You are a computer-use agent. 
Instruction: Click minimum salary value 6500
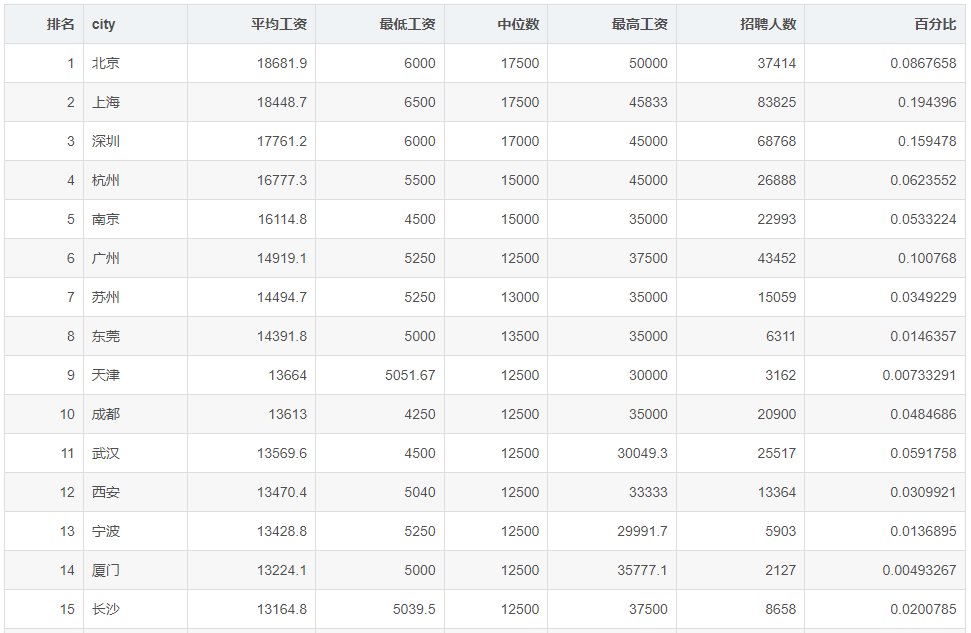click(x=420, y=102)
